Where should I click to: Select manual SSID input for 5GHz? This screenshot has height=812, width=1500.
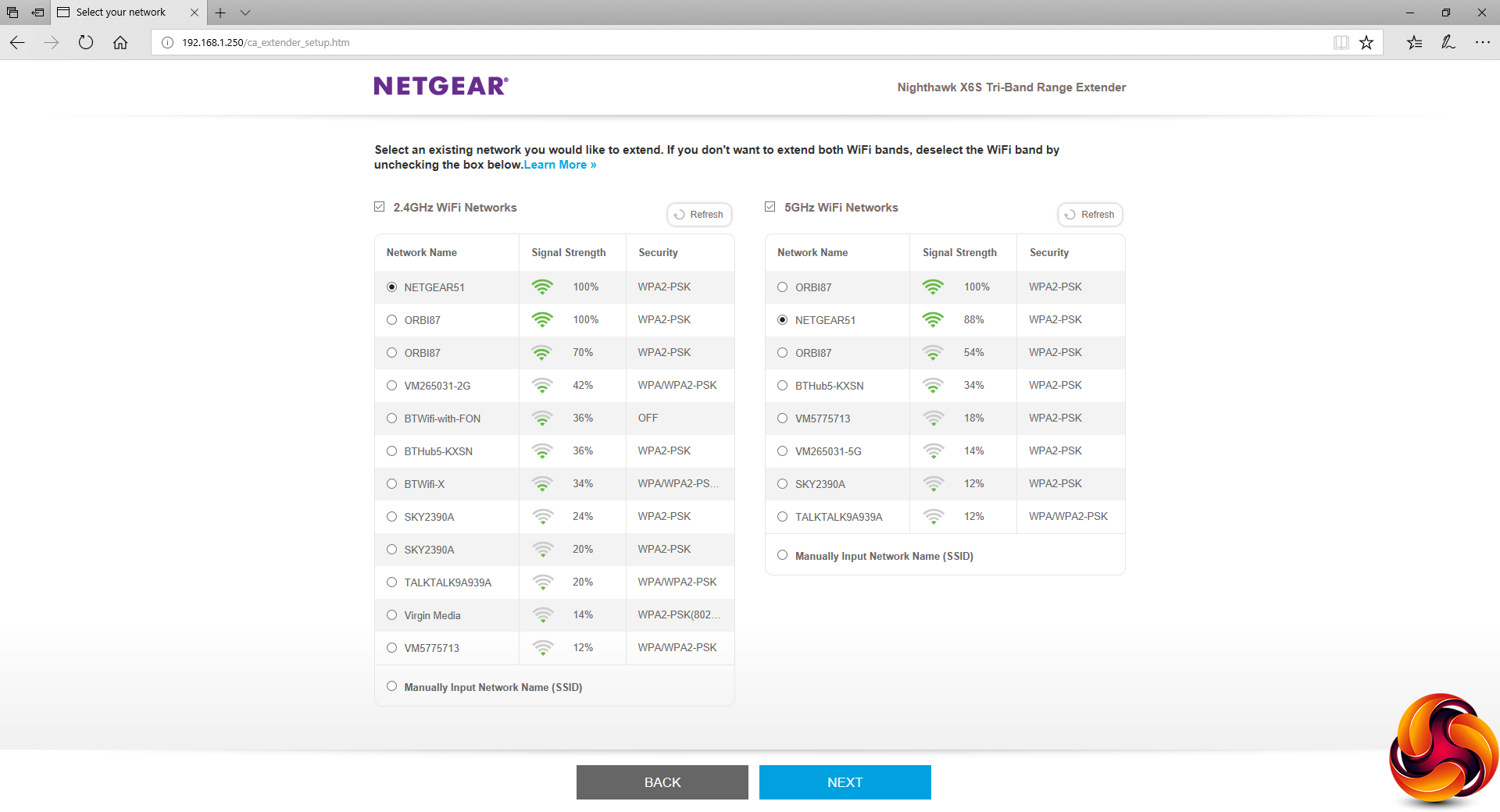783,555
